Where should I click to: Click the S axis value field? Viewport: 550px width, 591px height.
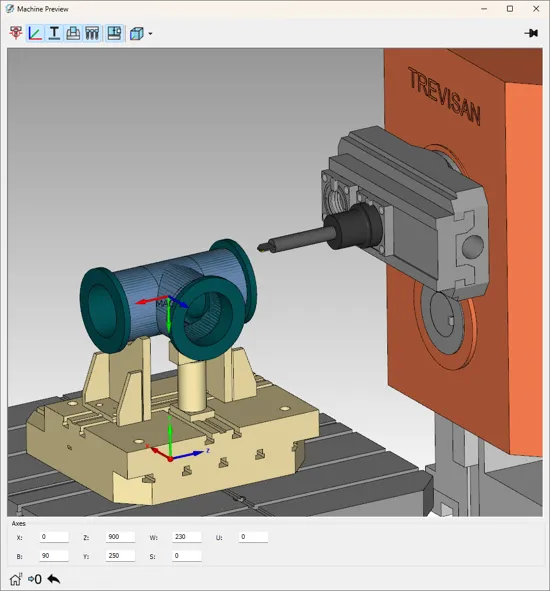(x=187, y=556)
